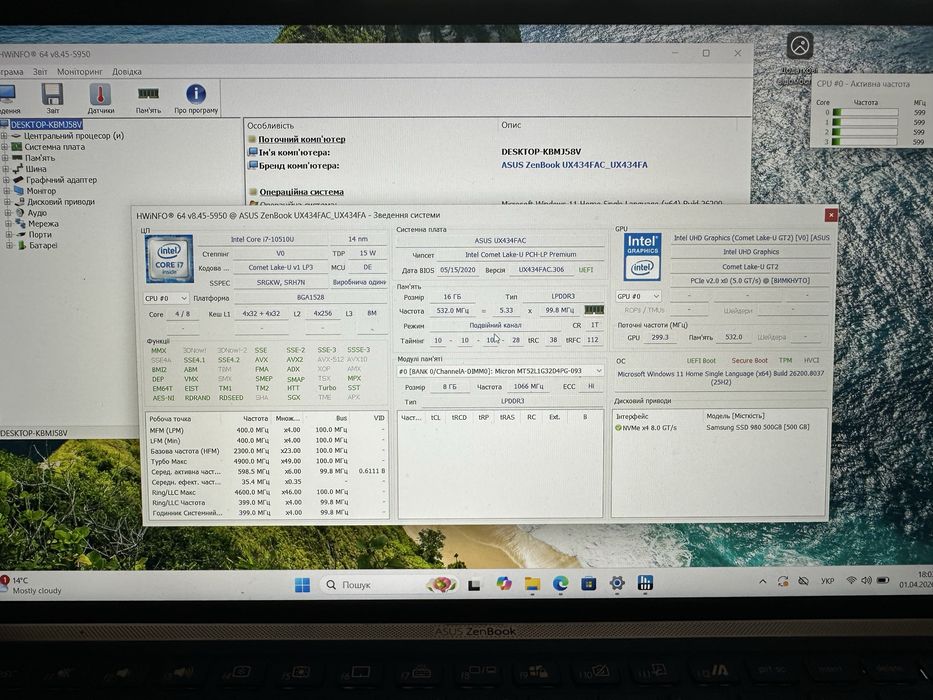Click the UEFI Boot label
The width and height of the screenshot is (933, 700).
coord(702,361)
